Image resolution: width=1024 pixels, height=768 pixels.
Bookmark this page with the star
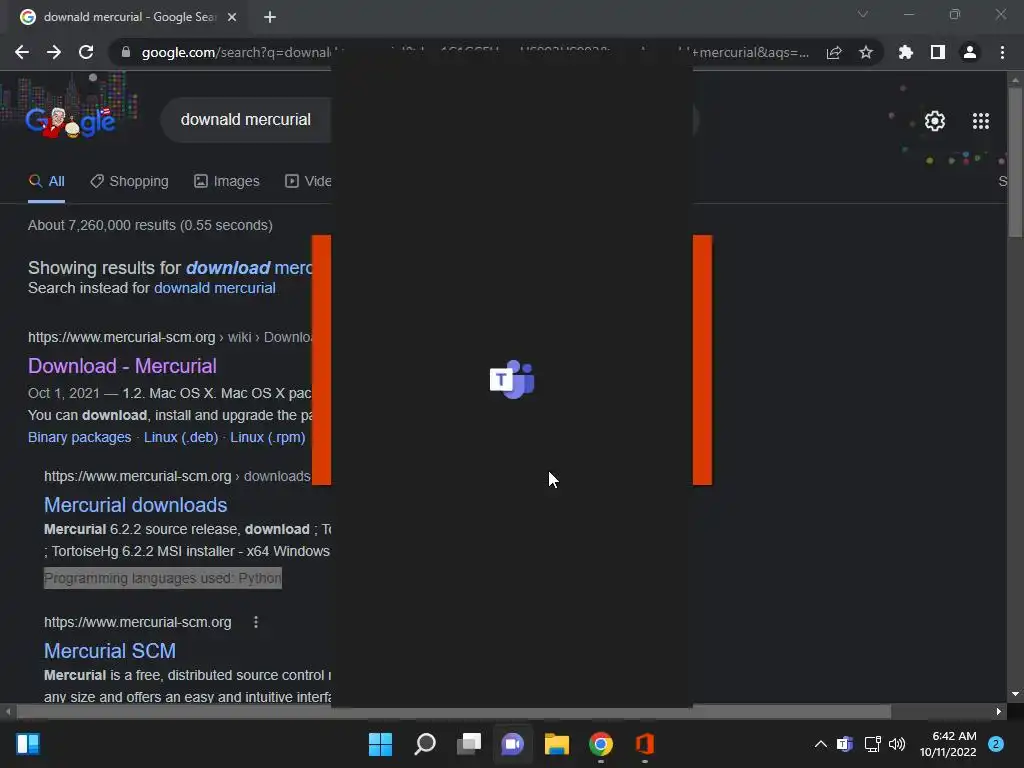[x=866, y=52]
